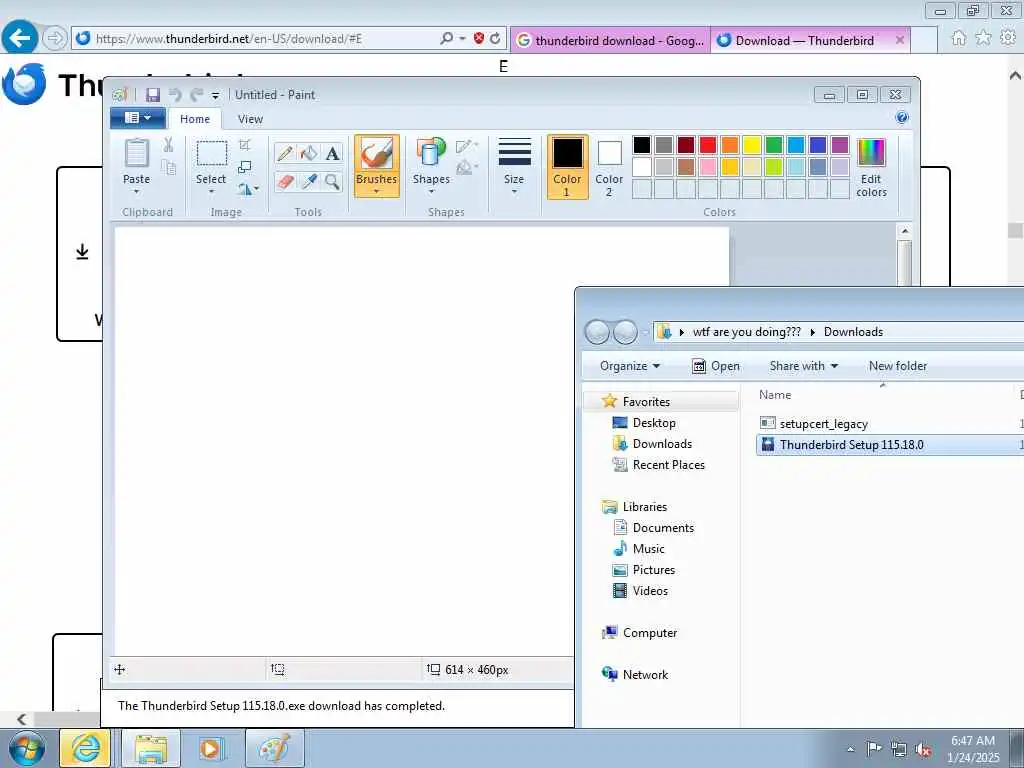Click the Shapes gallery icon
Image resolution: width=1024 pixels, height=768 pixels.
coord(430,152)
